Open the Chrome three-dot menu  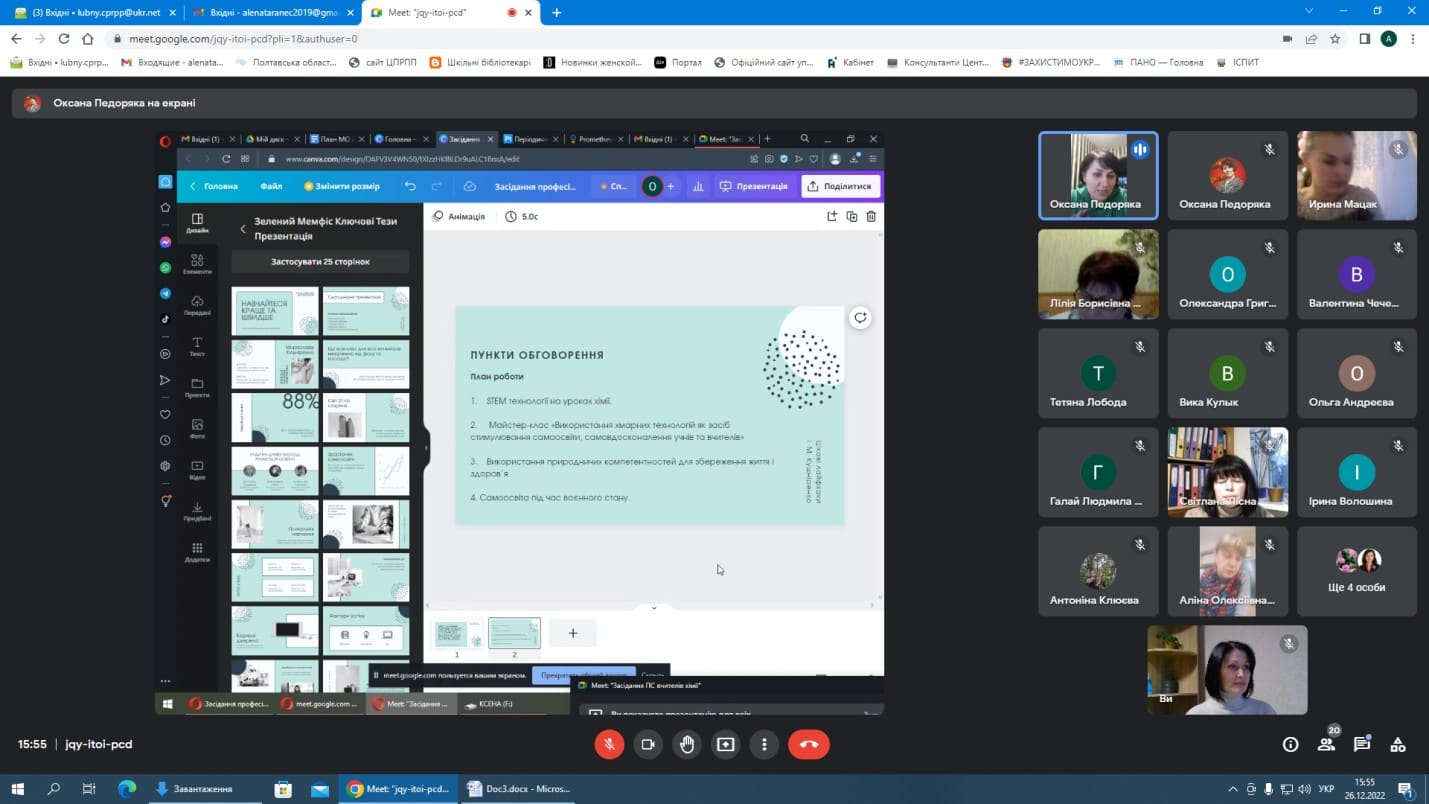click(1413, 39)
